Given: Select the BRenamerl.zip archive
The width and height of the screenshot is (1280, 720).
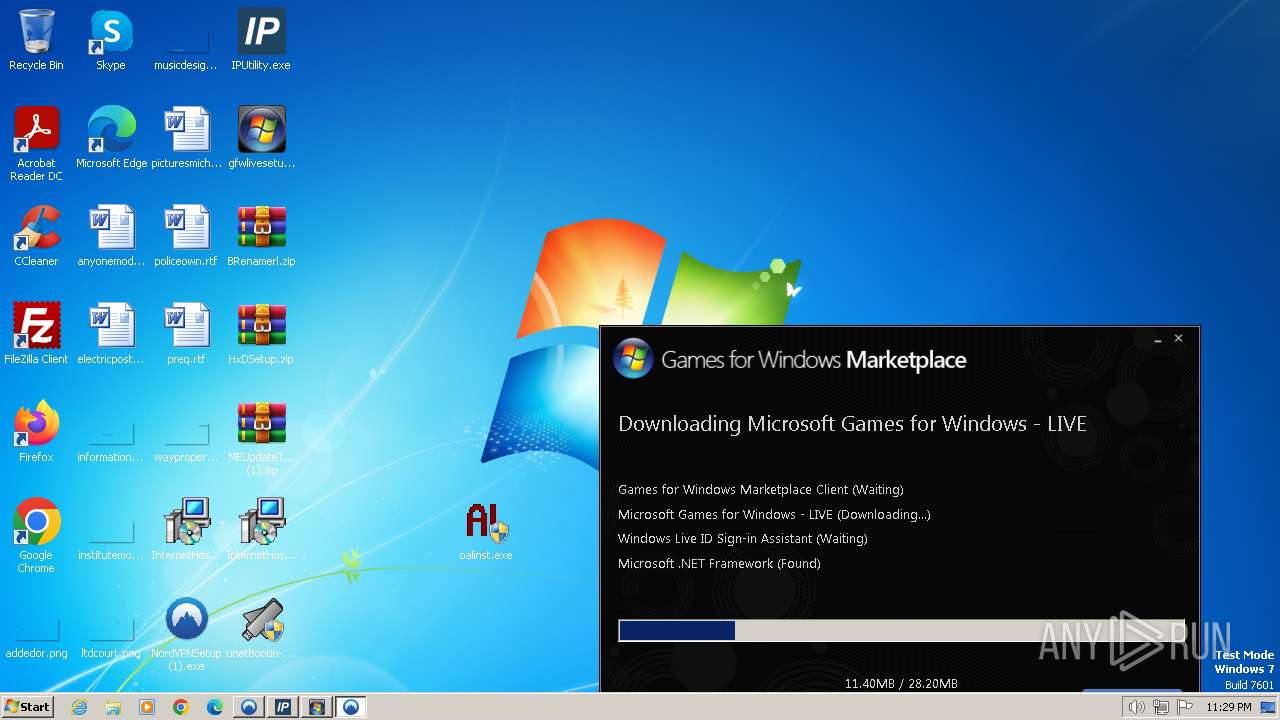Looking at the screenshot, I should pyautogui.click(x=261, y=236).
